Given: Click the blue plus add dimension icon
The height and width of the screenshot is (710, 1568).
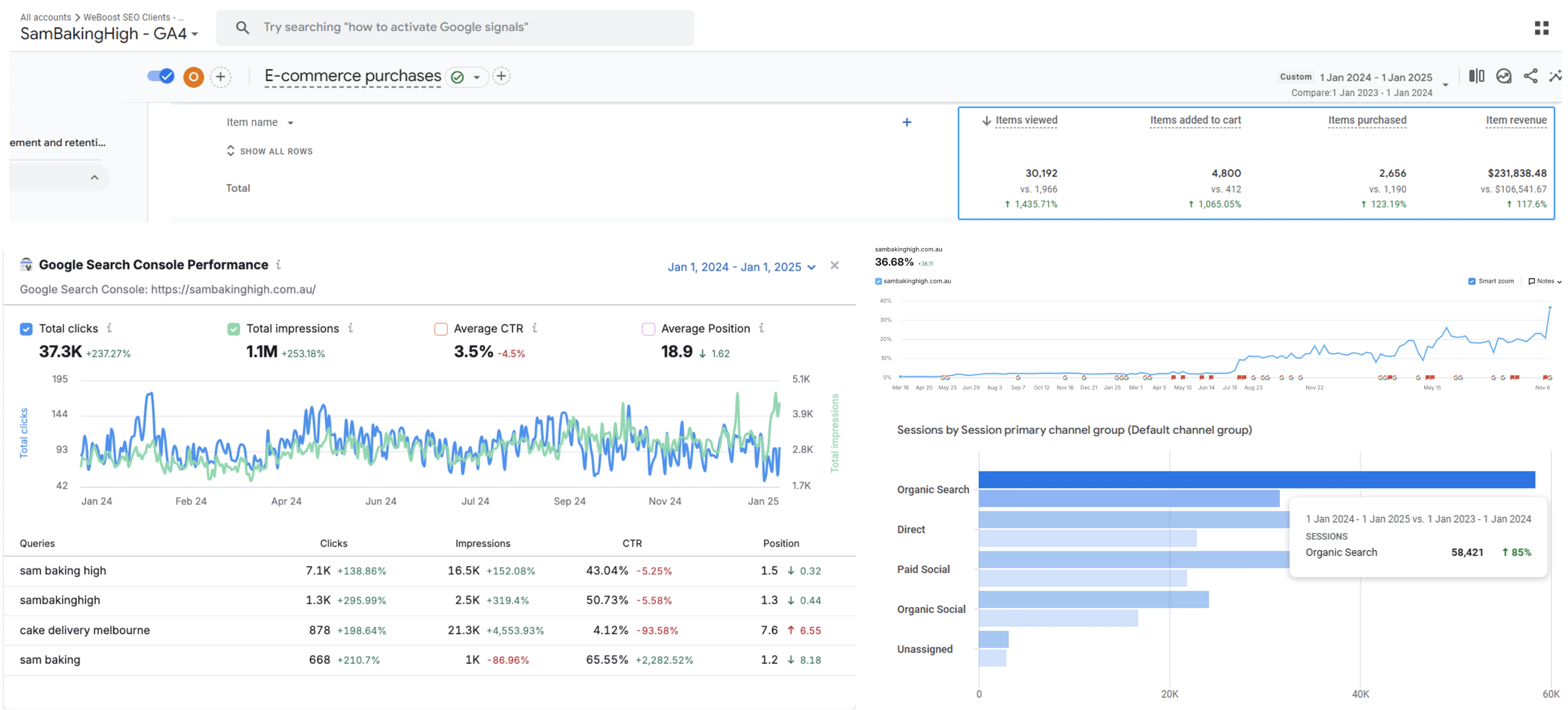Looking at the screenshot, I should coord(907,122).
